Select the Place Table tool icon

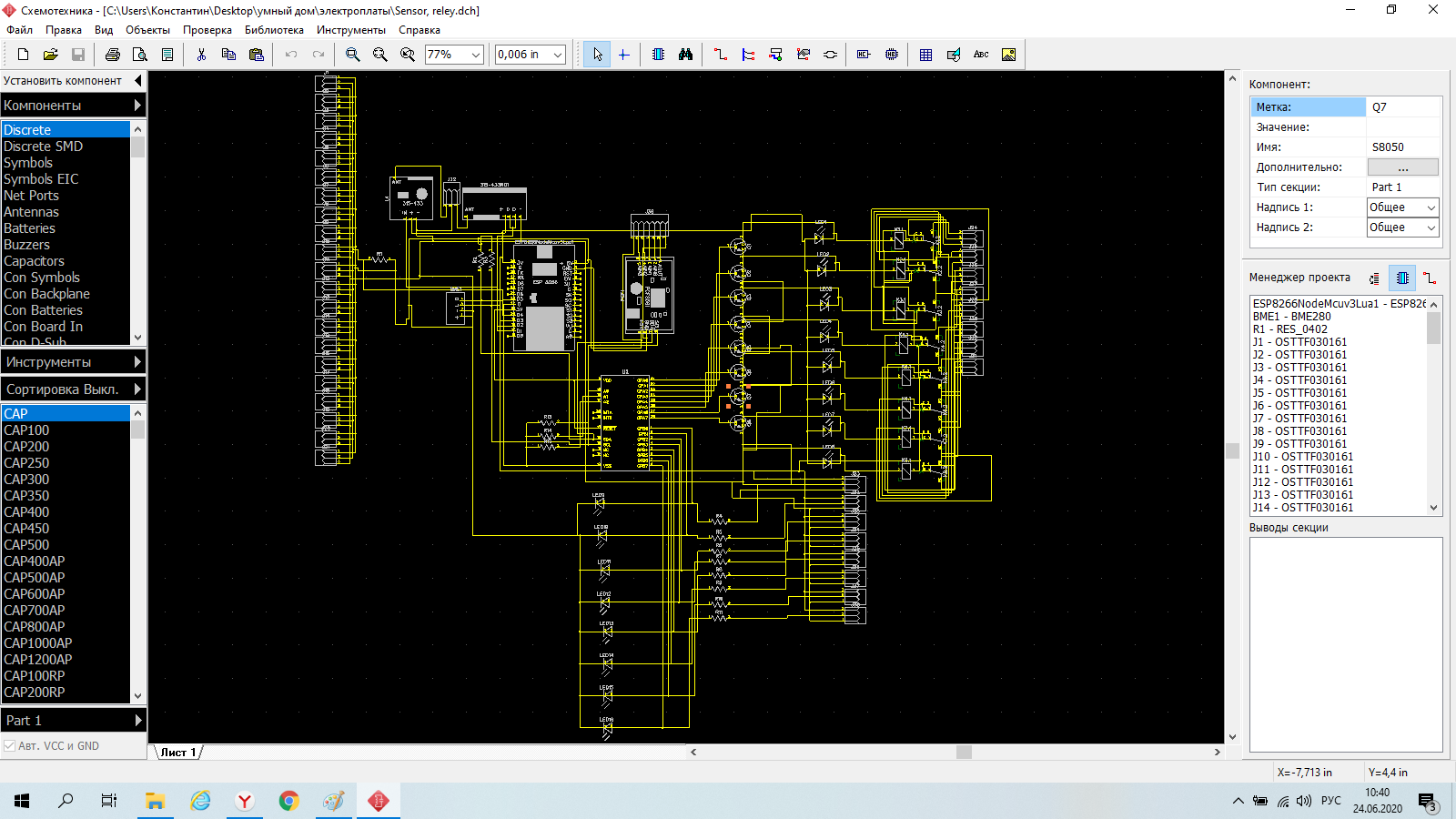coord(925,55)
